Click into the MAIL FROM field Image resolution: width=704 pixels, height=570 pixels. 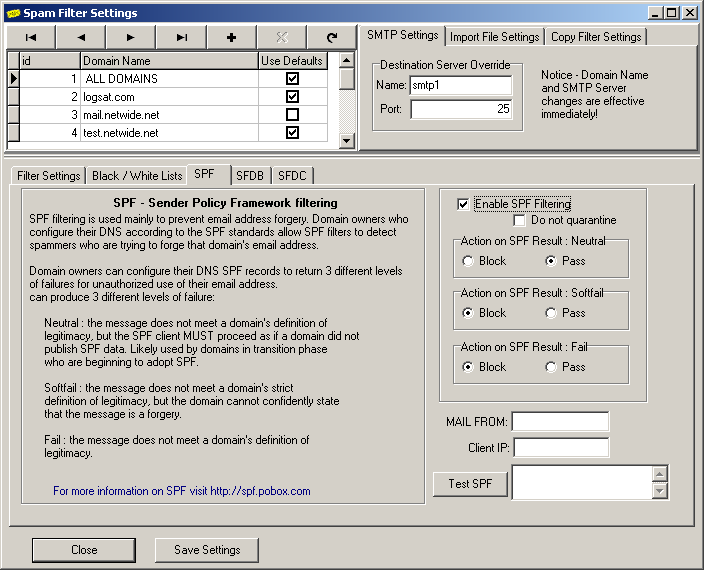(560, 422)
